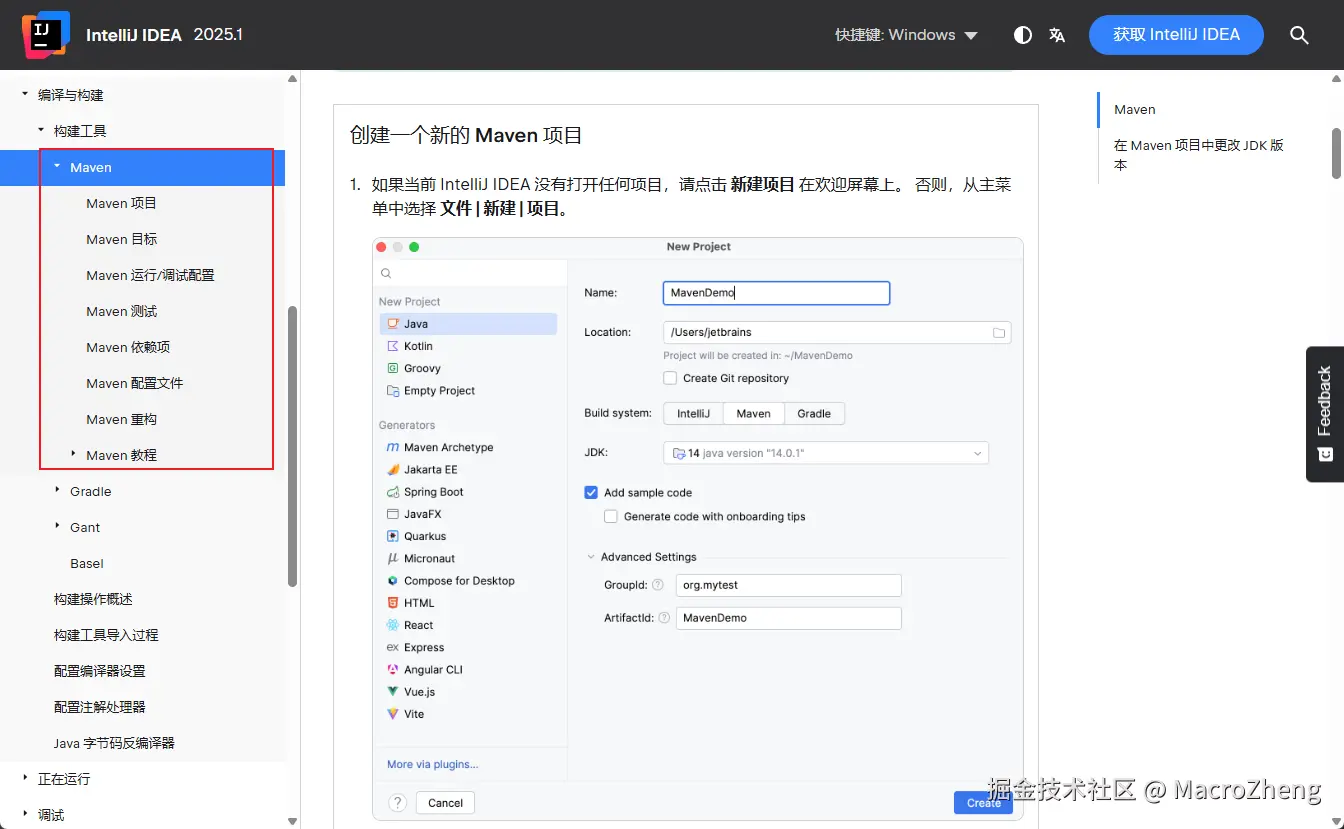Click the help question mark button
Screen dimensions: 1344x829
pos(397,803)
